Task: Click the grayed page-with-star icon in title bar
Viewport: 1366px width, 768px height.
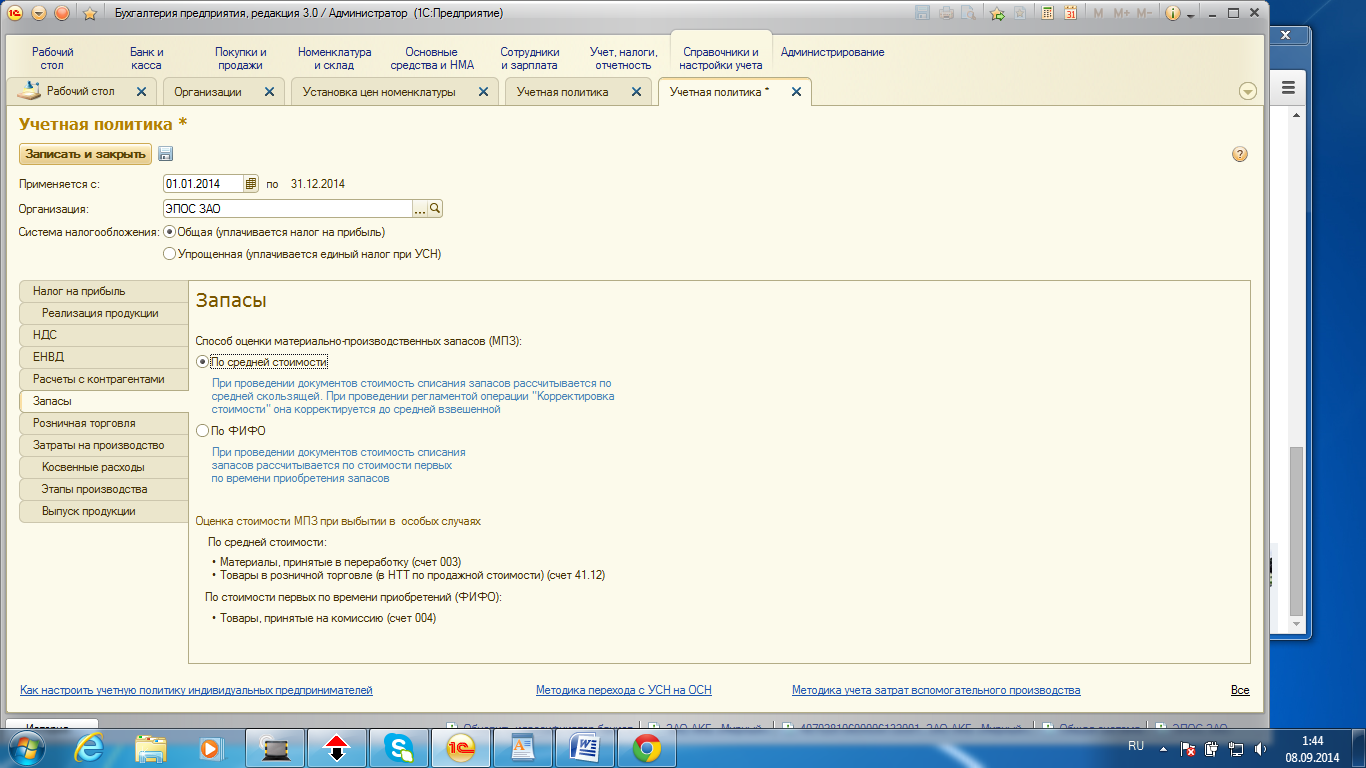Action: (x=1020, y=13)
